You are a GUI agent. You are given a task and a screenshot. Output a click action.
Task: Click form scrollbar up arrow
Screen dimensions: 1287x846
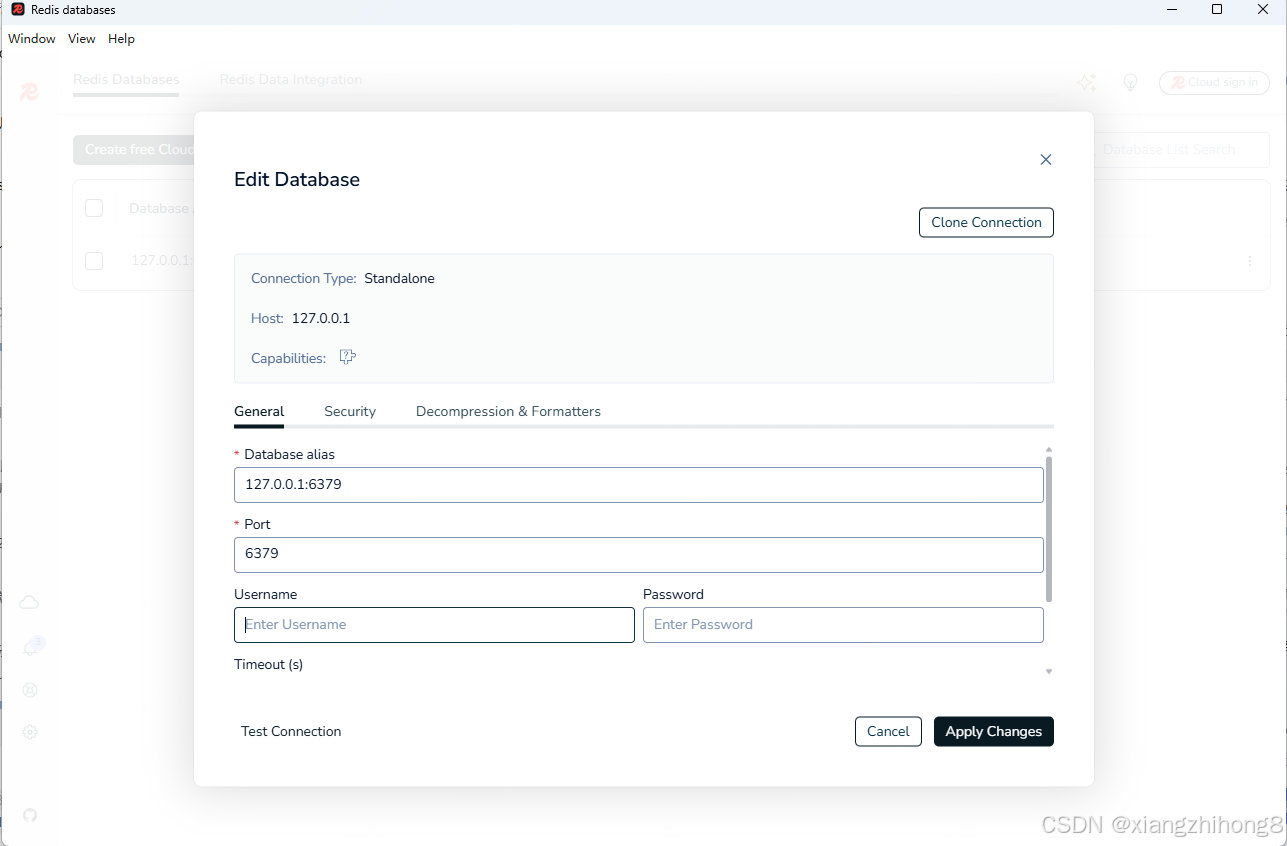pyautogui.click(x=1049, y=450)
